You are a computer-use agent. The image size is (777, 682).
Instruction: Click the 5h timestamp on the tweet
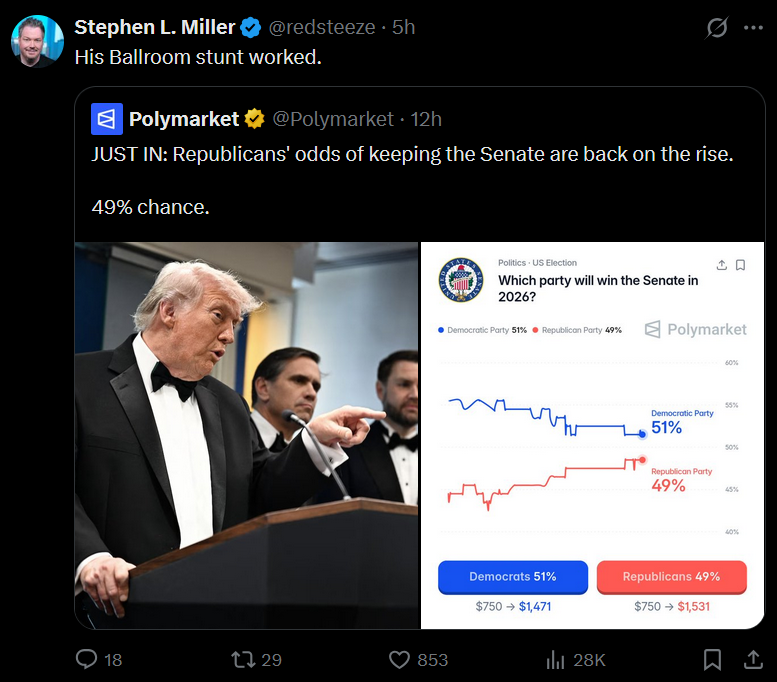pos(403,28)
